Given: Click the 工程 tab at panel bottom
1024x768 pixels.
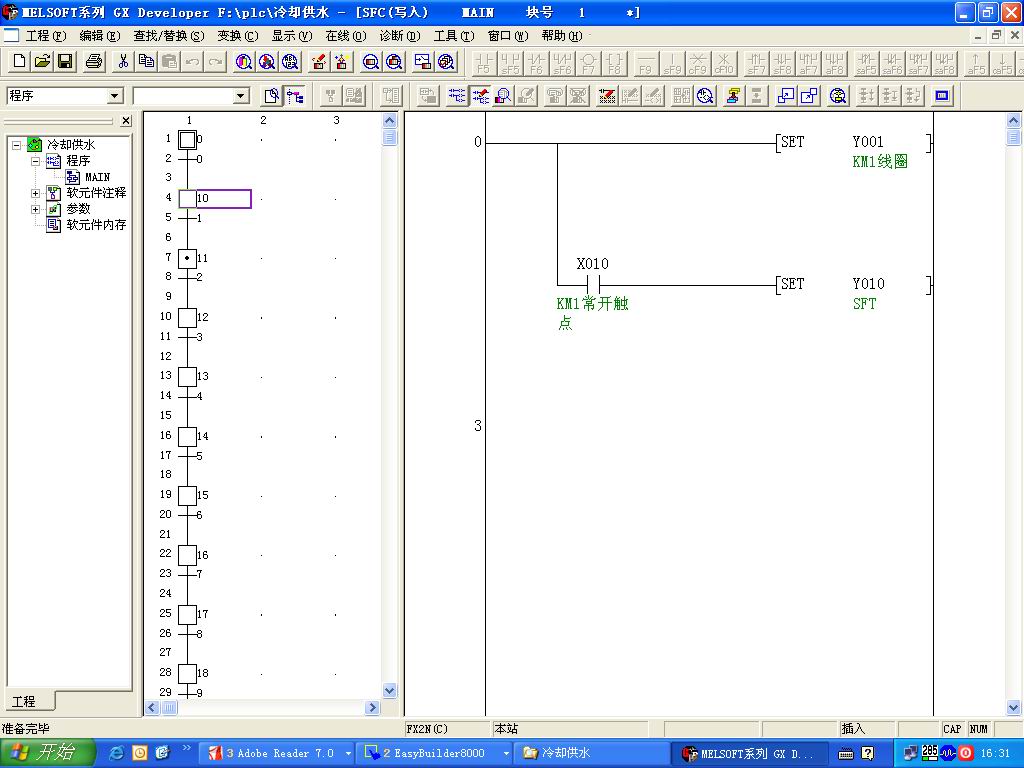Looking at the screenshot, I should (x=24, y=701).
